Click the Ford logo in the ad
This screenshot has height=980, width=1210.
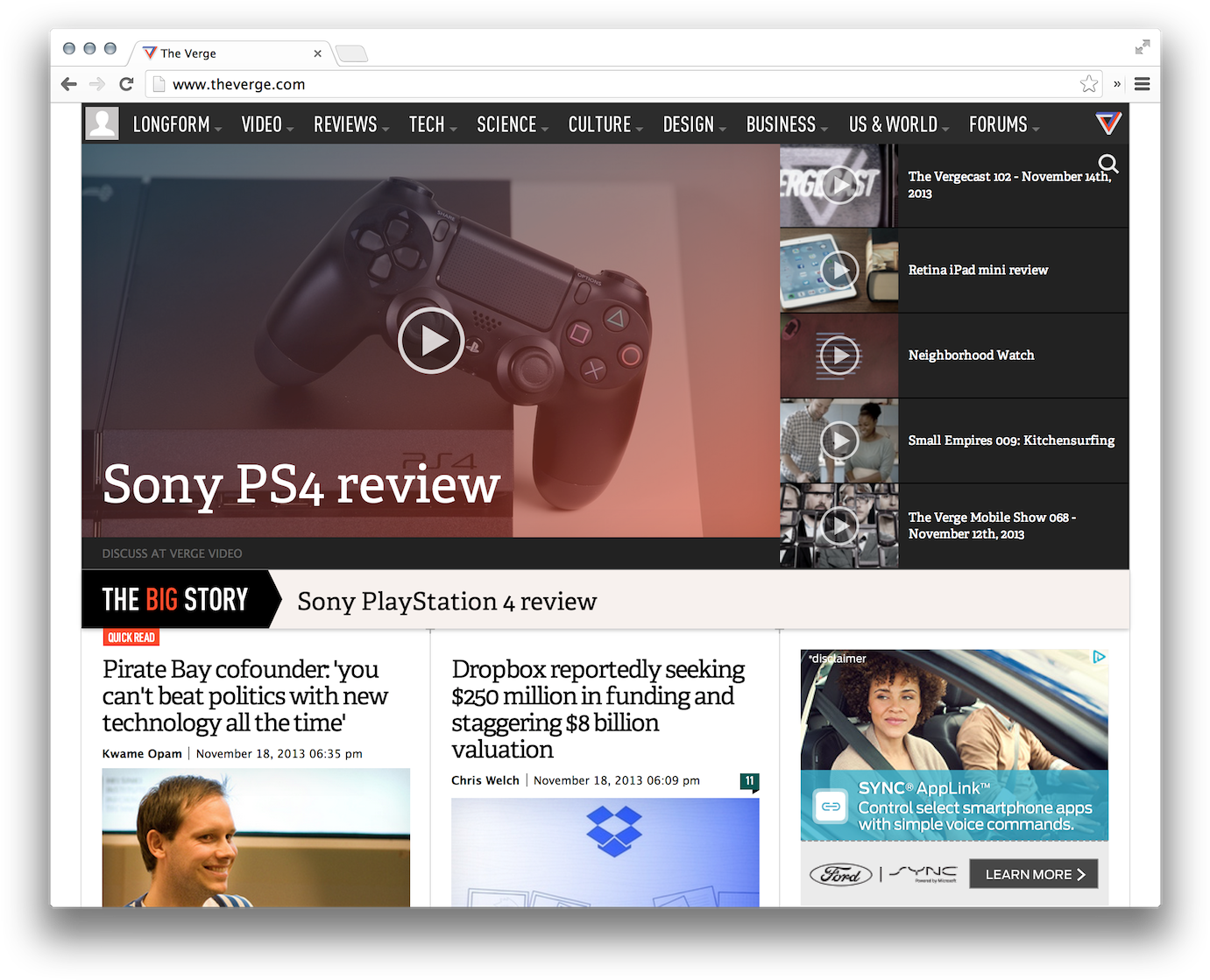pyautogui.click(x=840, y=874)
